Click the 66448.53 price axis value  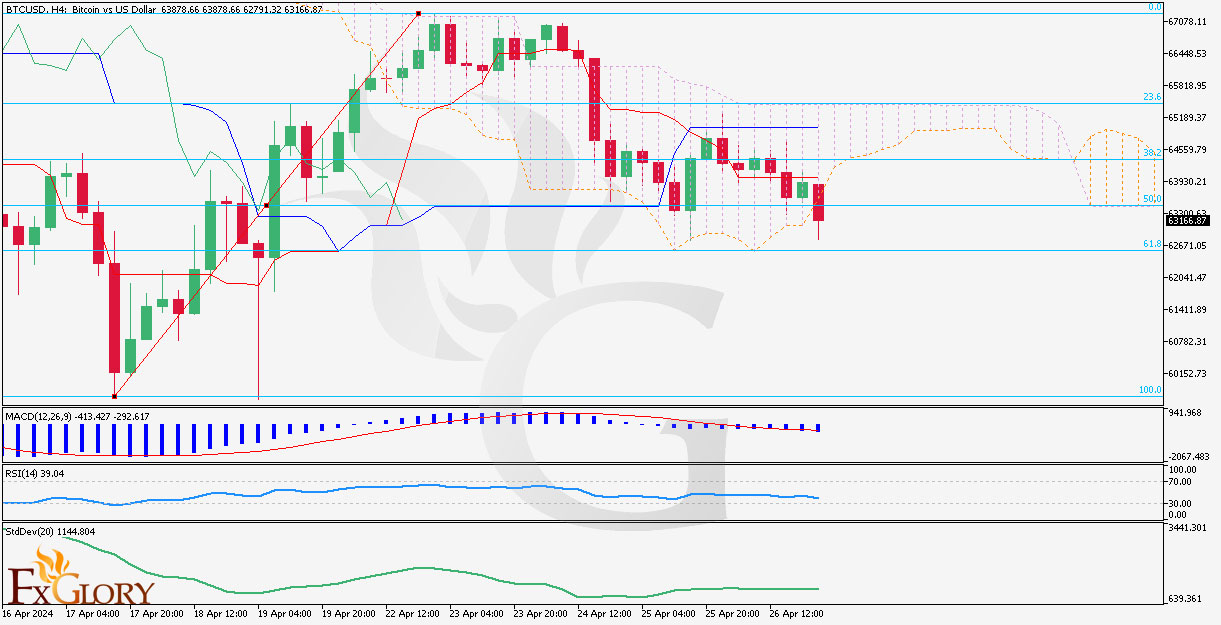[1187, 53]
